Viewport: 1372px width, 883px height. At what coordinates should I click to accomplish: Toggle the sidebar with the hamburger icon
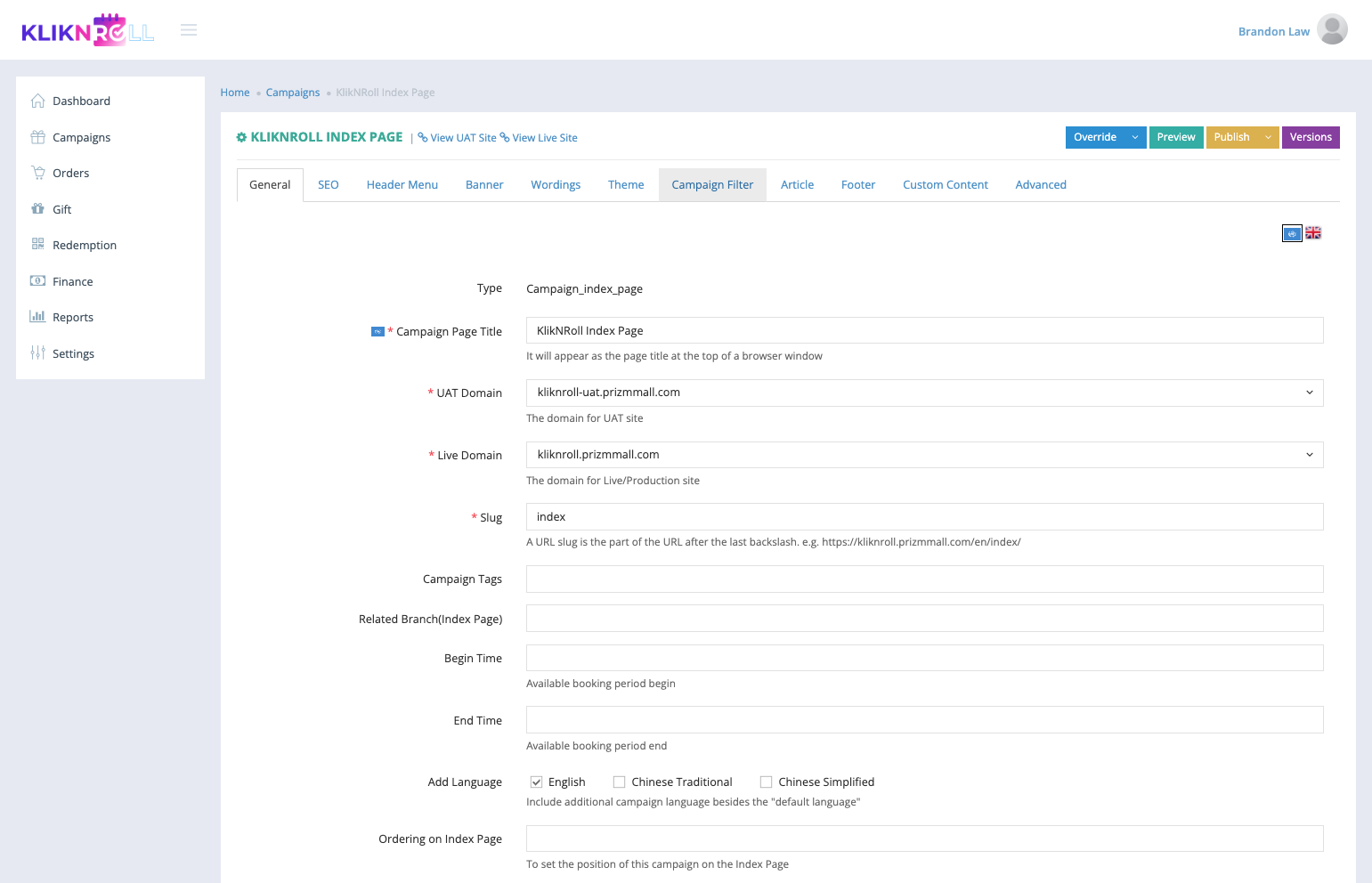[x=189, y=30]
